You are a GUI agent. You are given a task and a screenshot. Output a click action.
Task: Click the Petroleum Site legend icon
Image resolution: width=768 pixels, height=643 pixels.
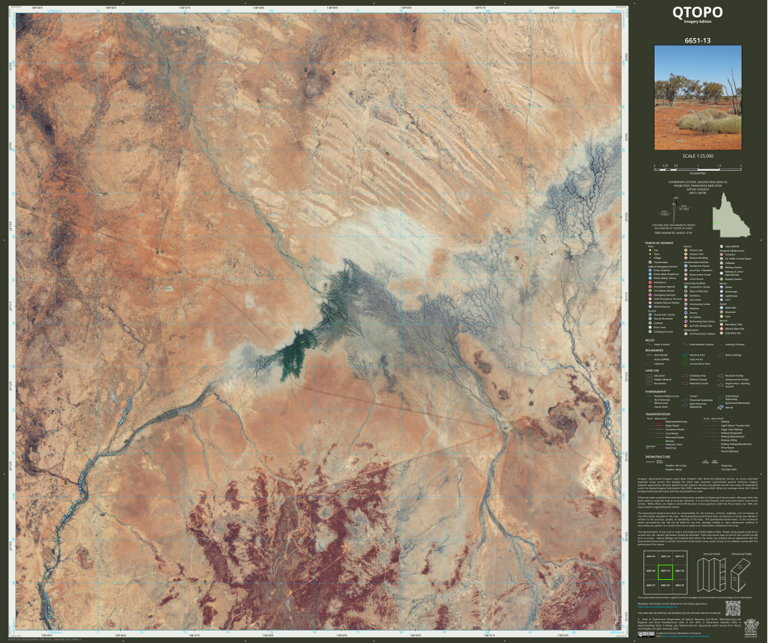721,325
